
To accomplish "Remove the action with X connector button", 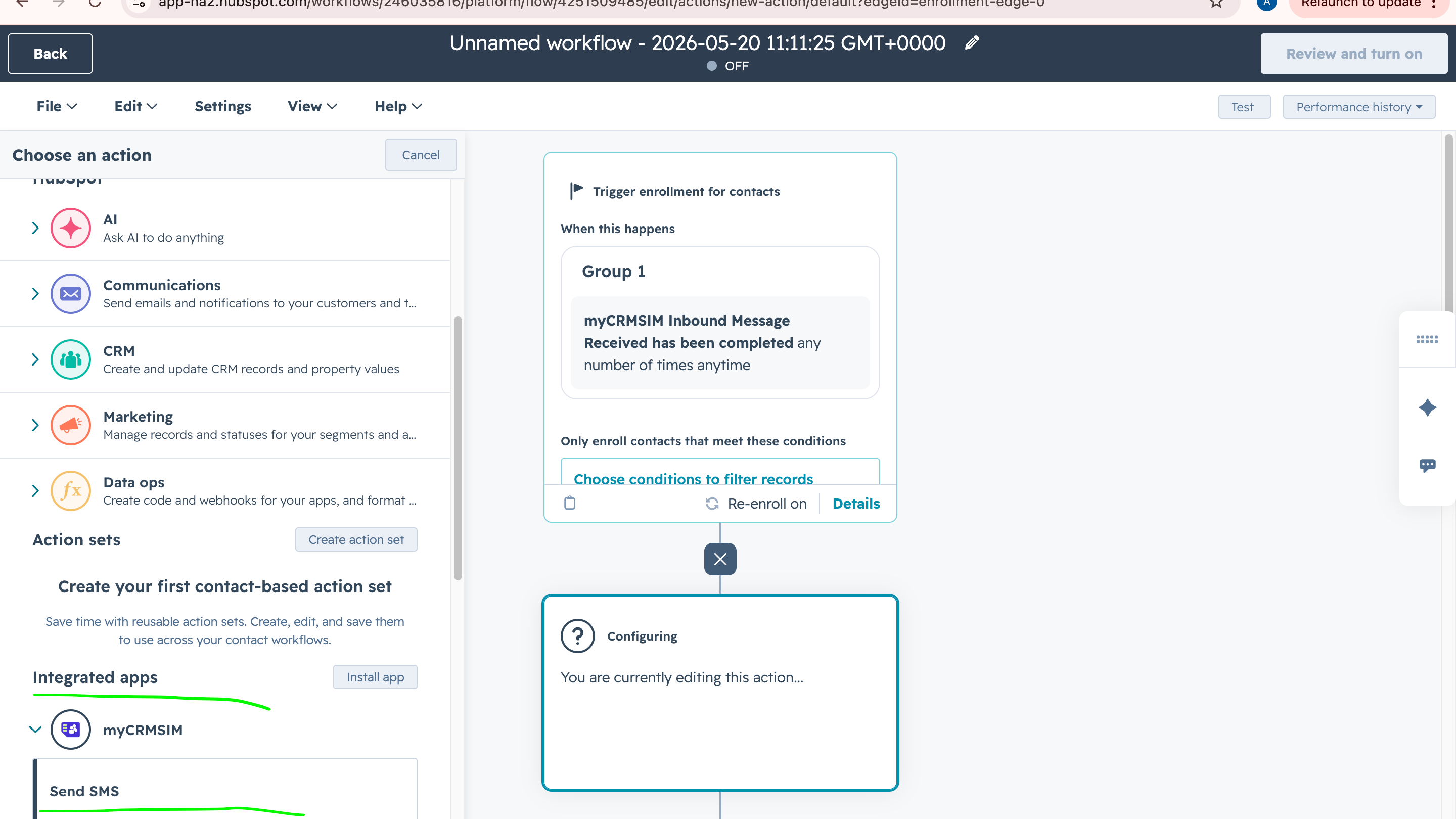I will (x=720, y=559).
